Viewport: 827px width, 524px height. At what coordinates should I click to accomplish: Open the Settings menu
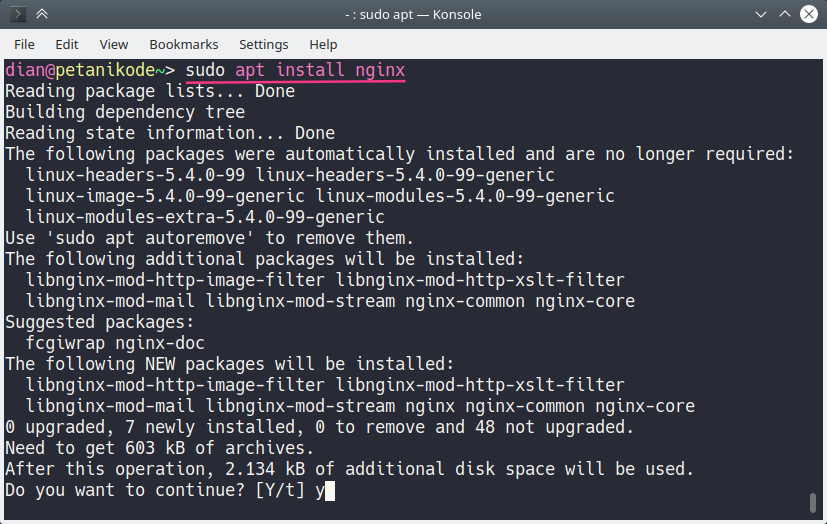click(x=264, y=45)
